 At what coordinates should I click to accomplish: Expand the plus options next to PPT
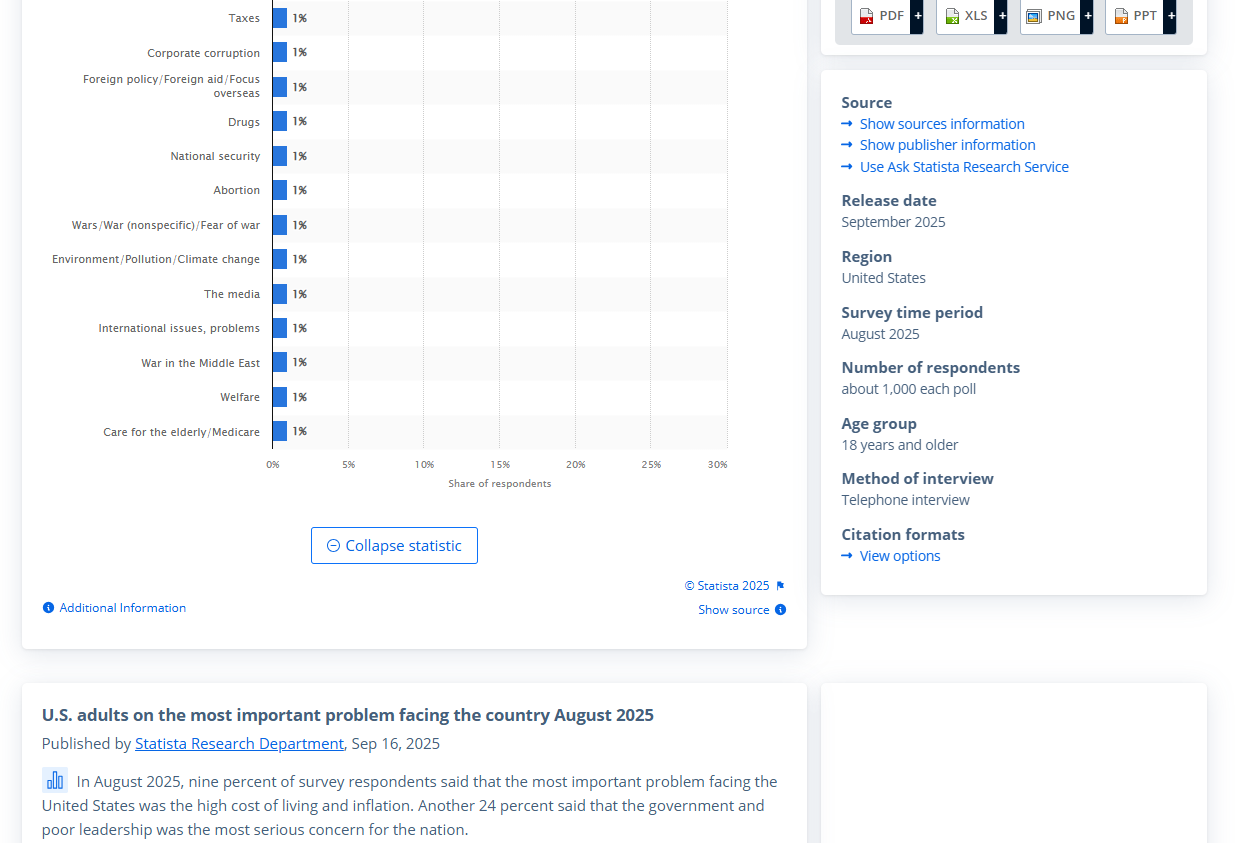pos(1170,16)
